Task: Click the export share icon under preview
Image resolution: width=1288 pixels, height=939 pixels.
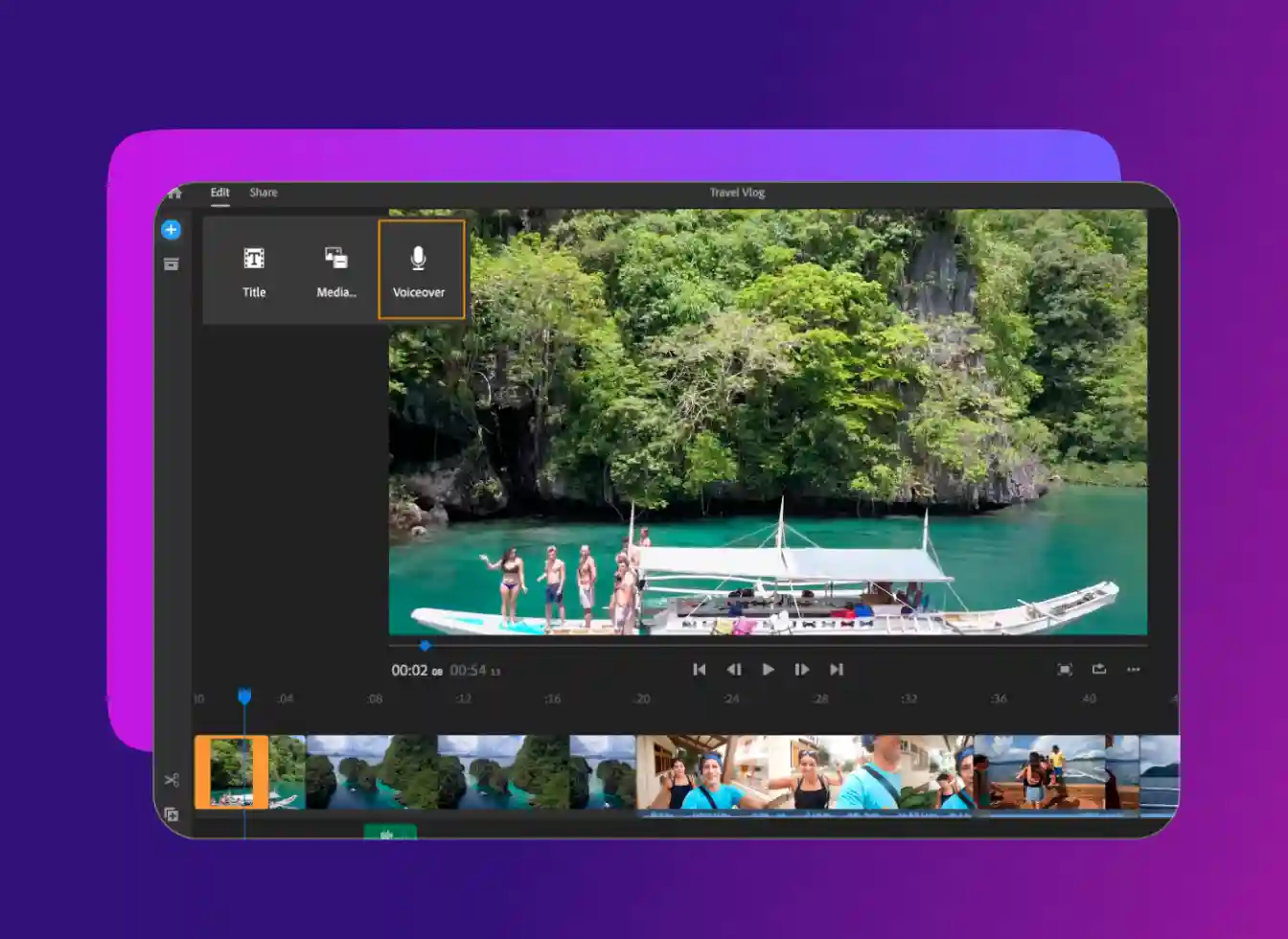Action: point(1099,669)
